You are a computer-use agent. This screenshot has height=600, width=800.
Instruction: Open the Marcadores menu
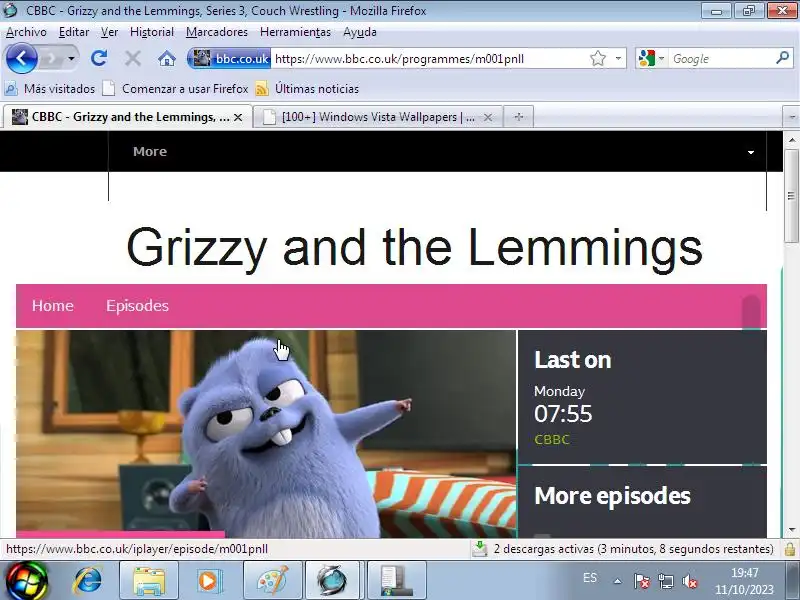[216, 32]
